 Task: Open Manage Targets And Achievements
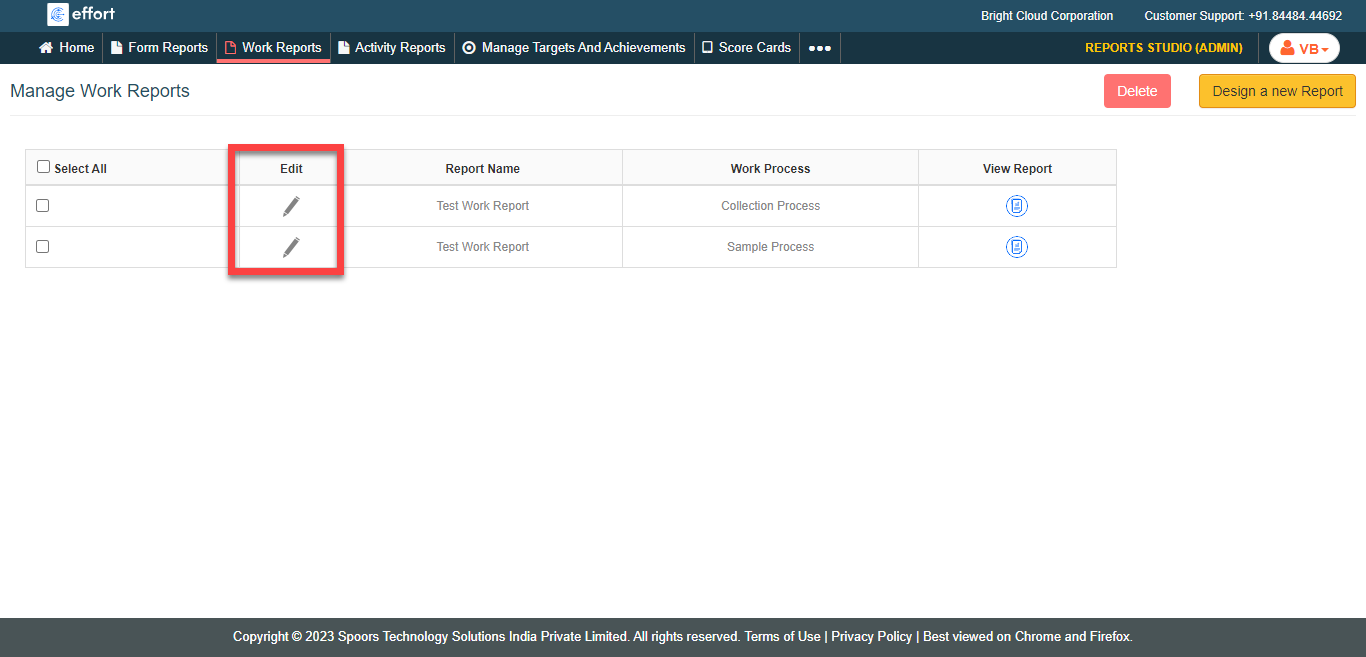click(x=574, y=48)
